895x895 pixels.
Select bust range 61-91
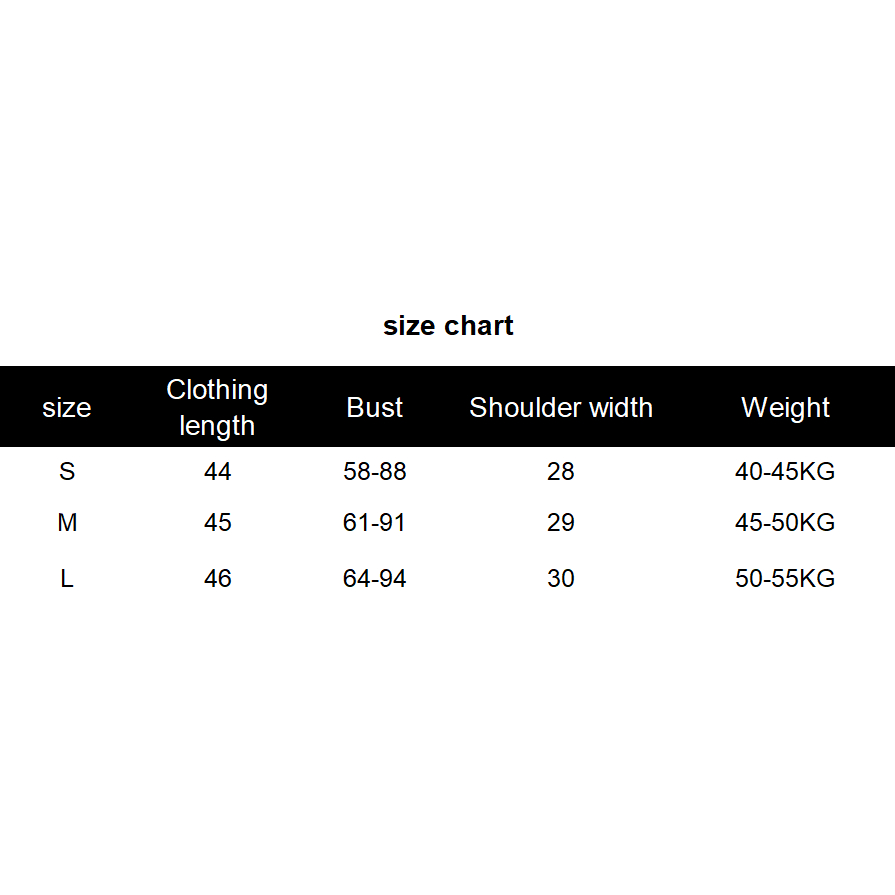pos(375,523)
